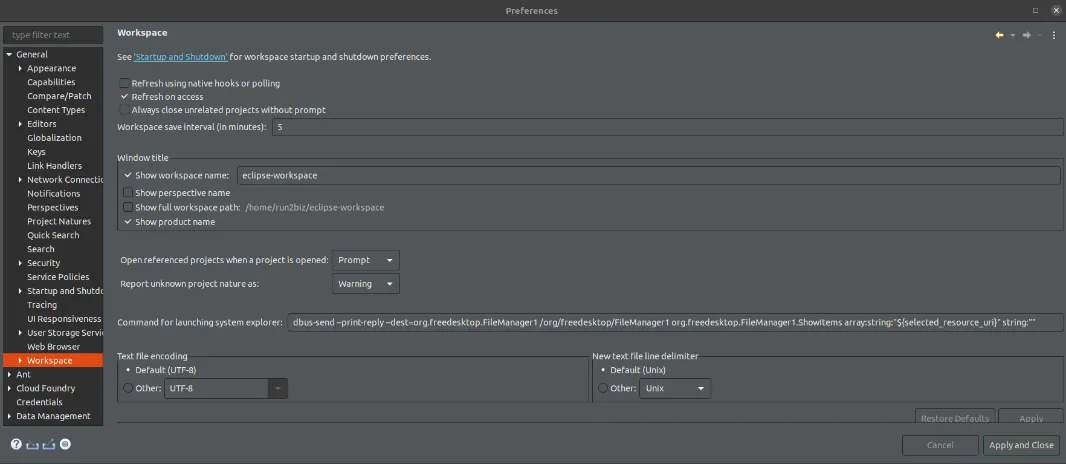Enable Refresh using native hooks or polling
1066x464 pixels.
pyautogui.click(x=125, y=83)
